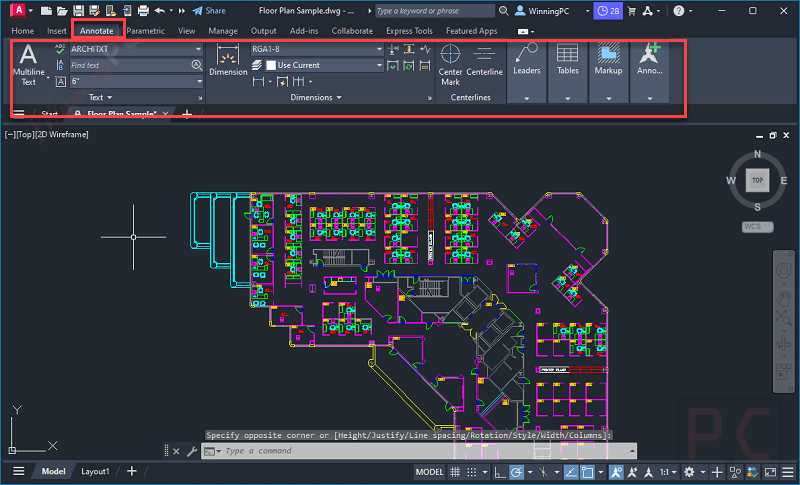Screen dimensions: 800x485
Task: Select the Centerline tool
Action: point(484,60)
